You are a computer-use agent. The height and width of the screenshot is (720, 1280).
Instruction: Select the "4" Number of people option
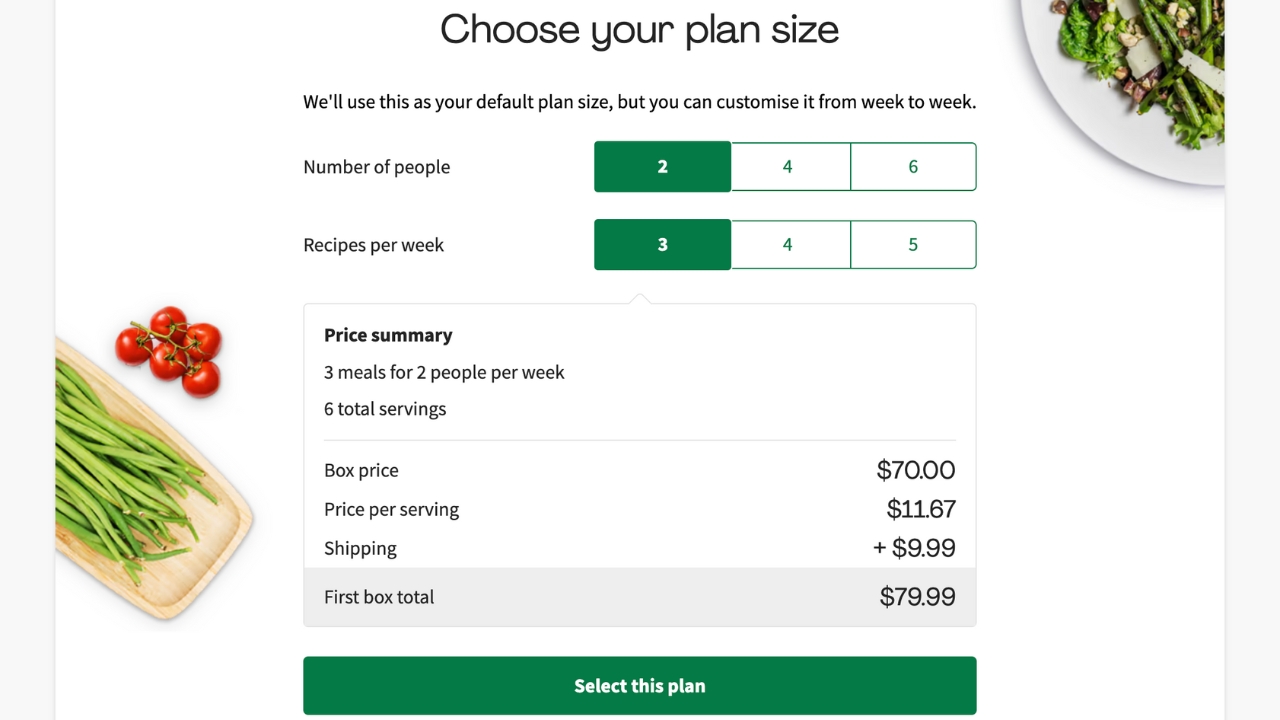tap(789, 166)
